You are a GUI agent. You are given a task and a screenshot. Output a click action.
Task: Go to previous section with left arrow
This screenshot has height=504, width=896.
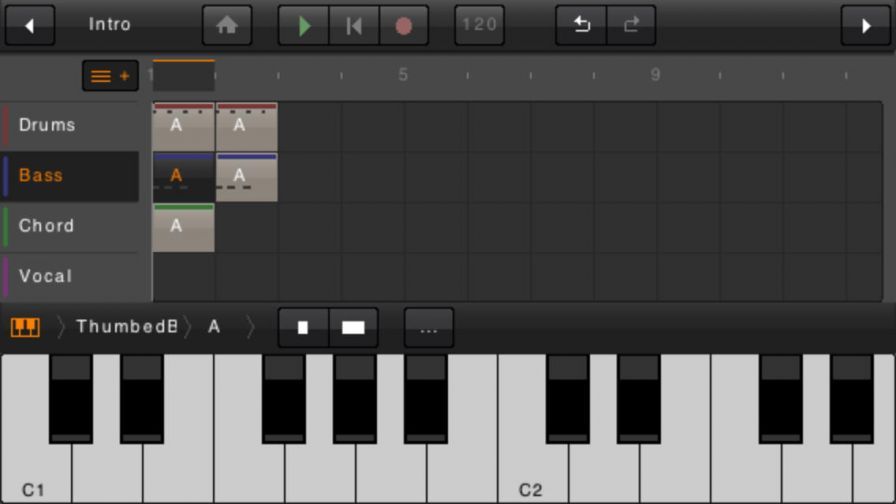[x=30, y=26]
